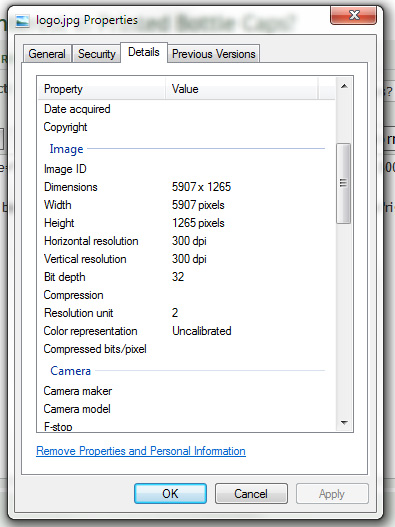The width and height of the screenshot is (395, 527).
Task: Click the Bit depth value 32
Action: [178, 277]
